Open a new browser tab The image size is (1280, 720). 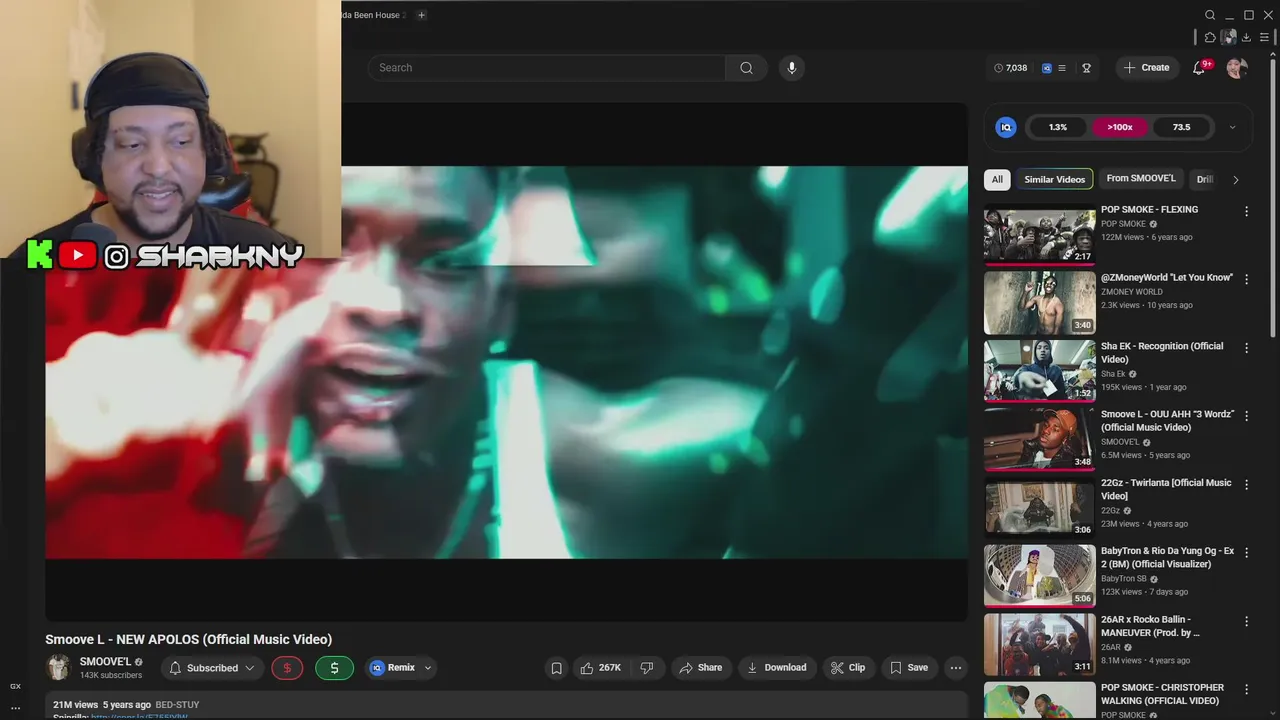point(421,15)
